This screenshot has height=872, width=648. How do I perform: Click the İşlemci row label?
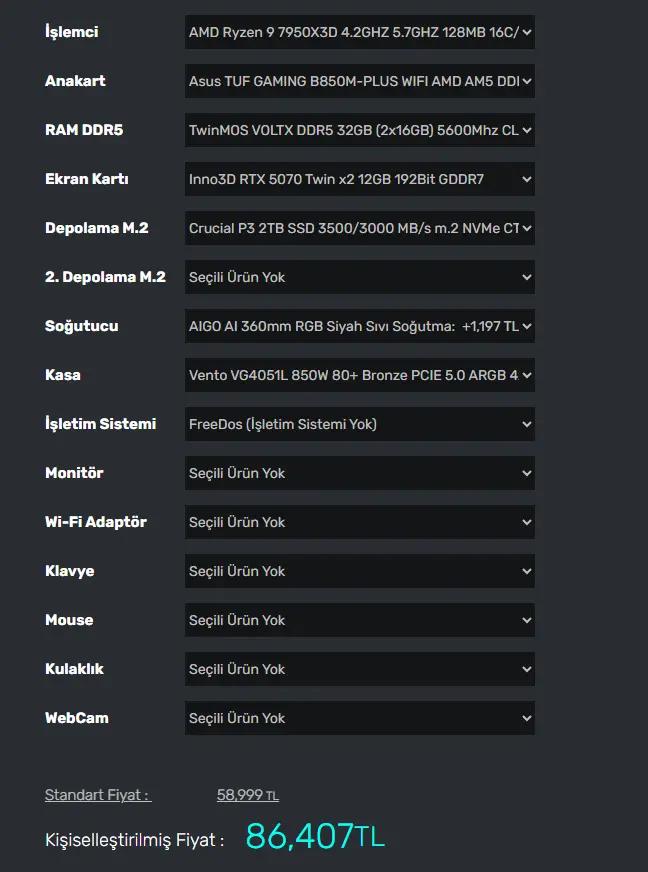point(72,32)
